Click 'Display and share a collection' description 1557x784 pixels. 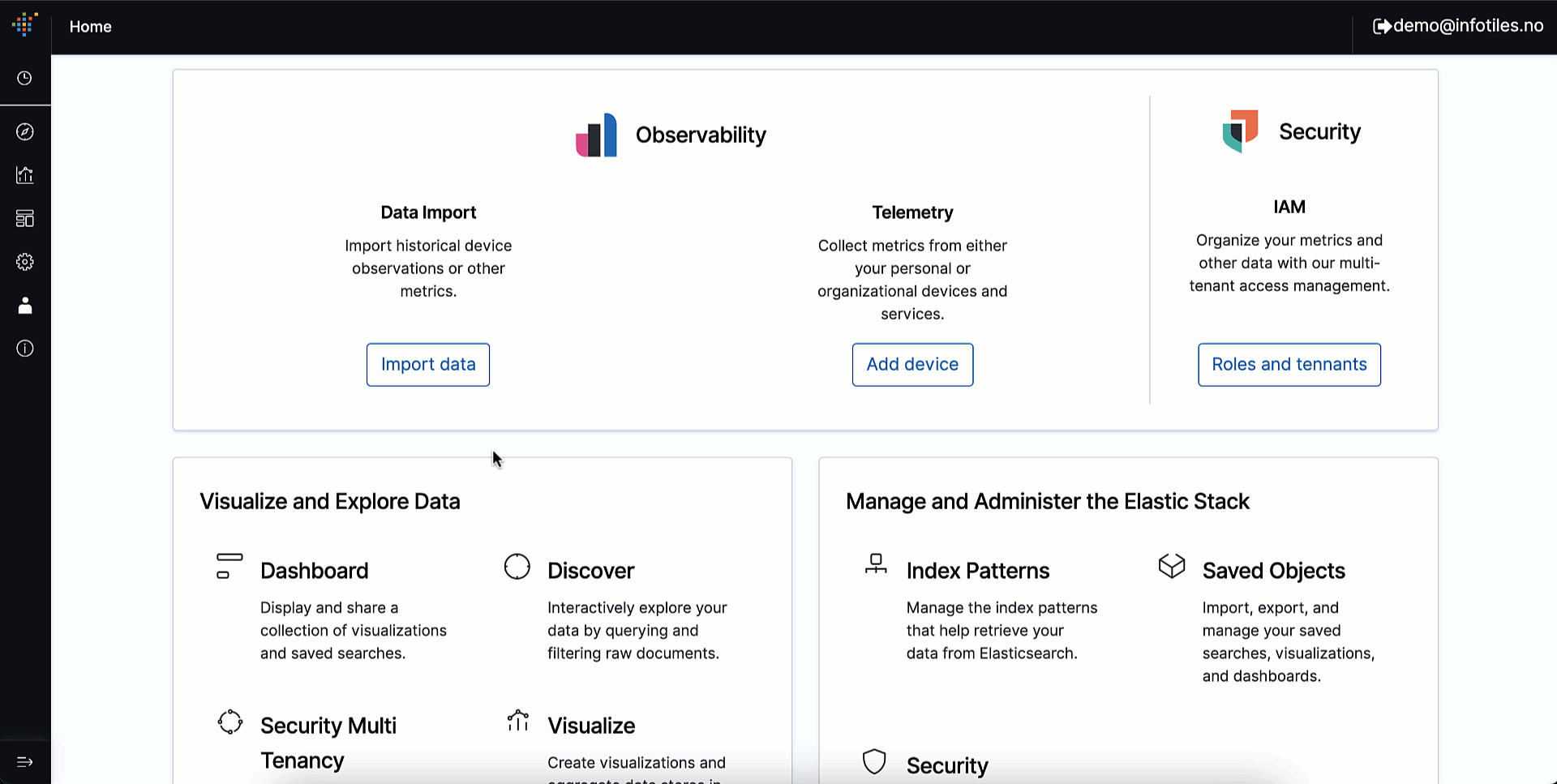point(354,631)
